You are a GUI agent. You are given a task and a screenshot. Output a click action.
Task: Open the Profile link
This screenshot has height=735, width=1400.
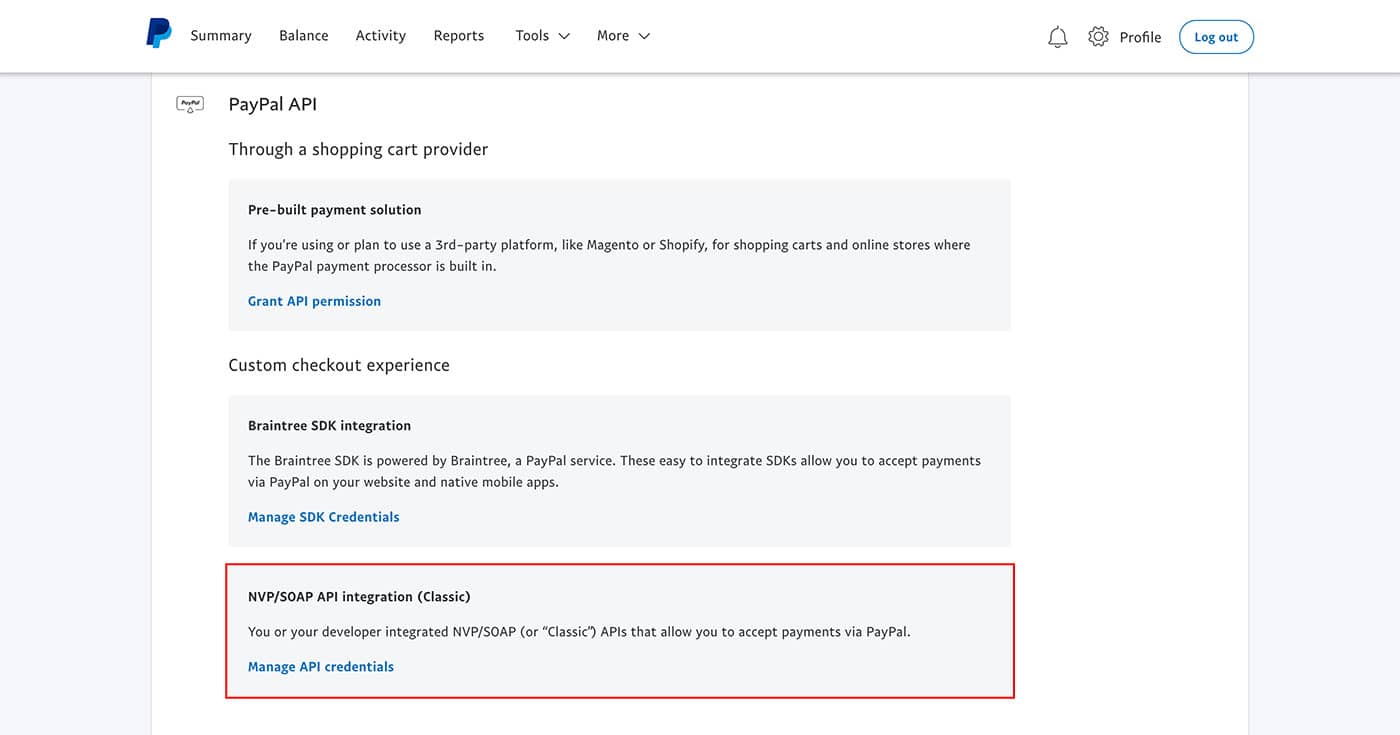tap(1140, 37)
